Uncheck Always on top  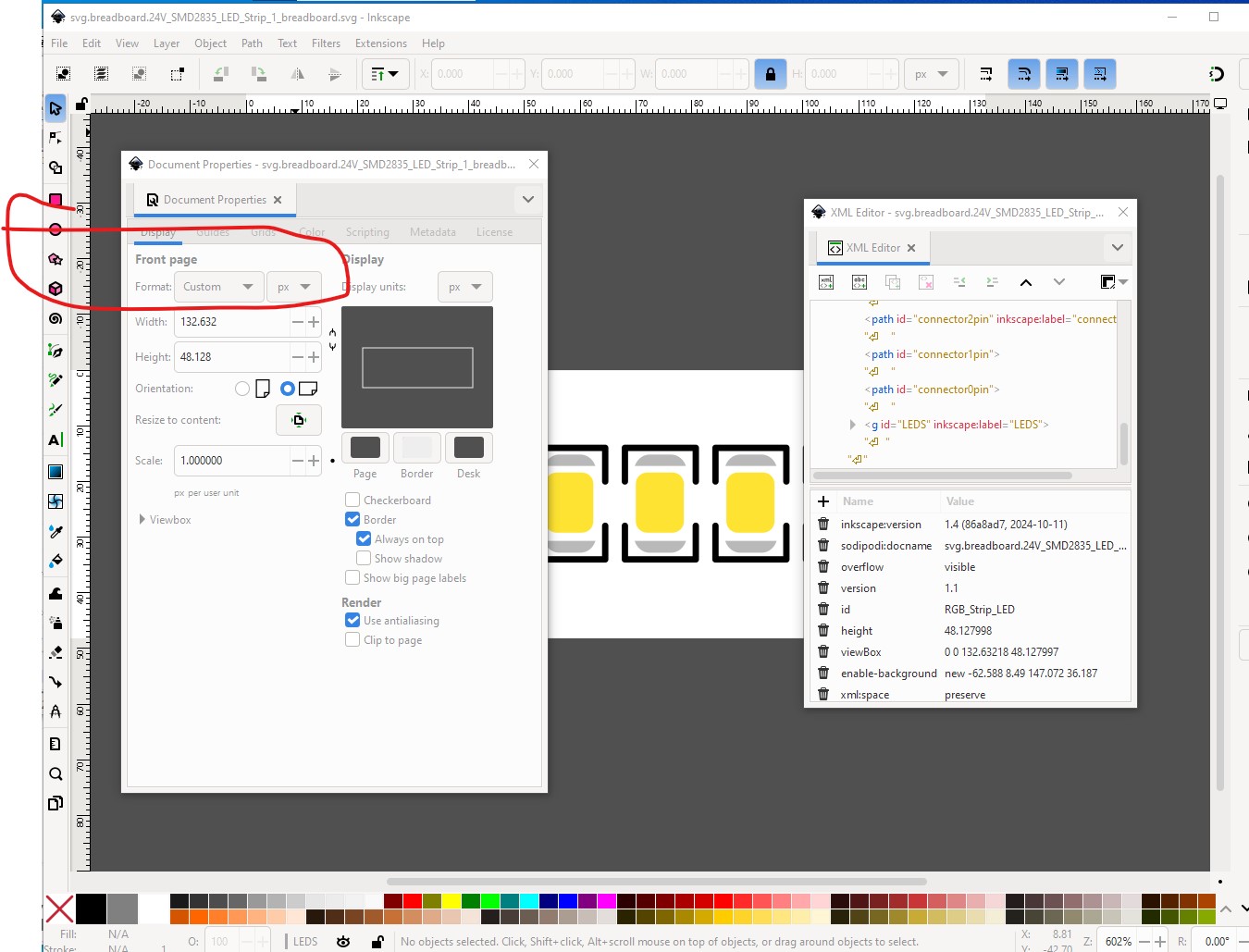[364, 539]
